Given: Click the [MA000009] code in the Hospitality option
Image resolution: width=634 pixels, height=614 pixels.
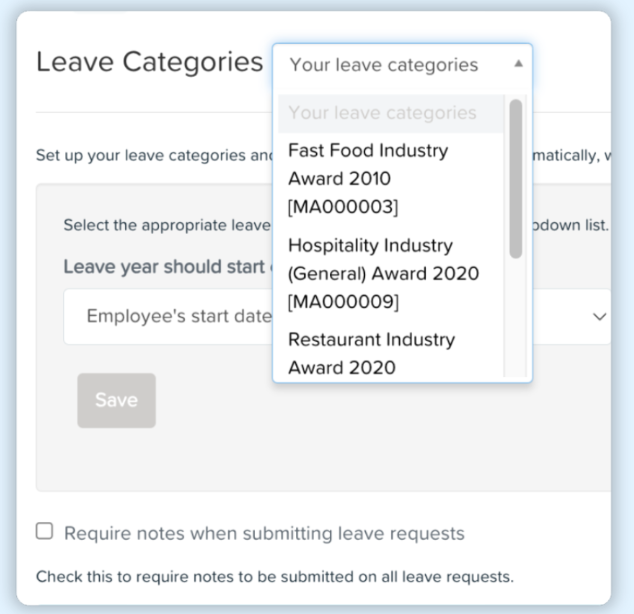Looking at the screenshot, I should (343, 302).
